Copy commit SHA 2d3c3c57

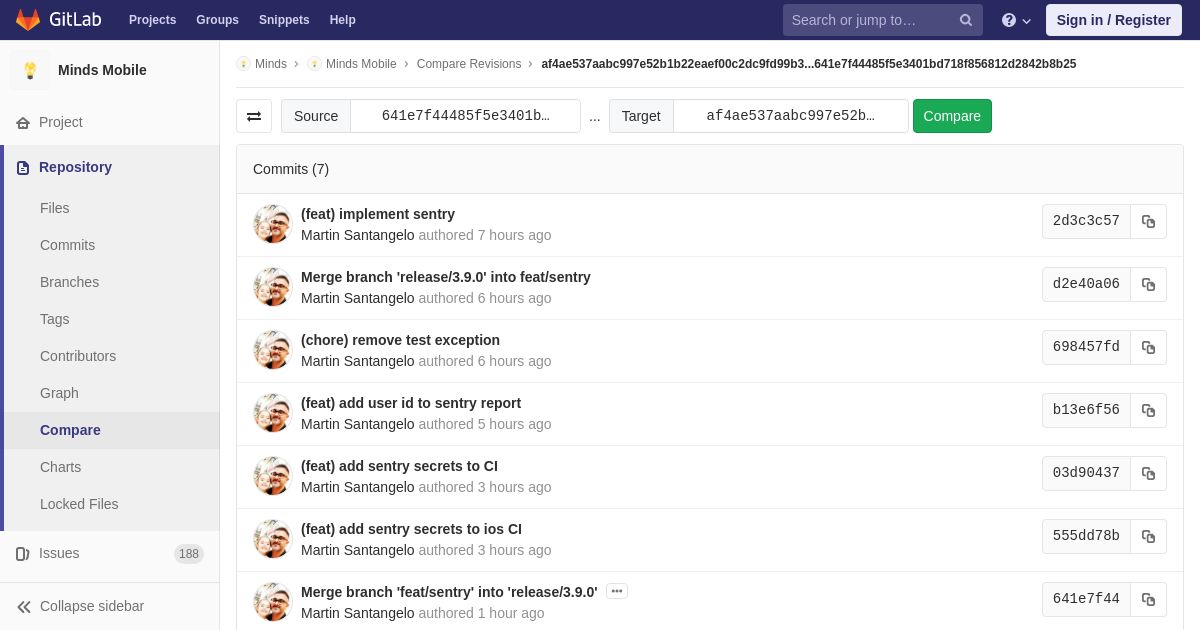(1148, 222)
